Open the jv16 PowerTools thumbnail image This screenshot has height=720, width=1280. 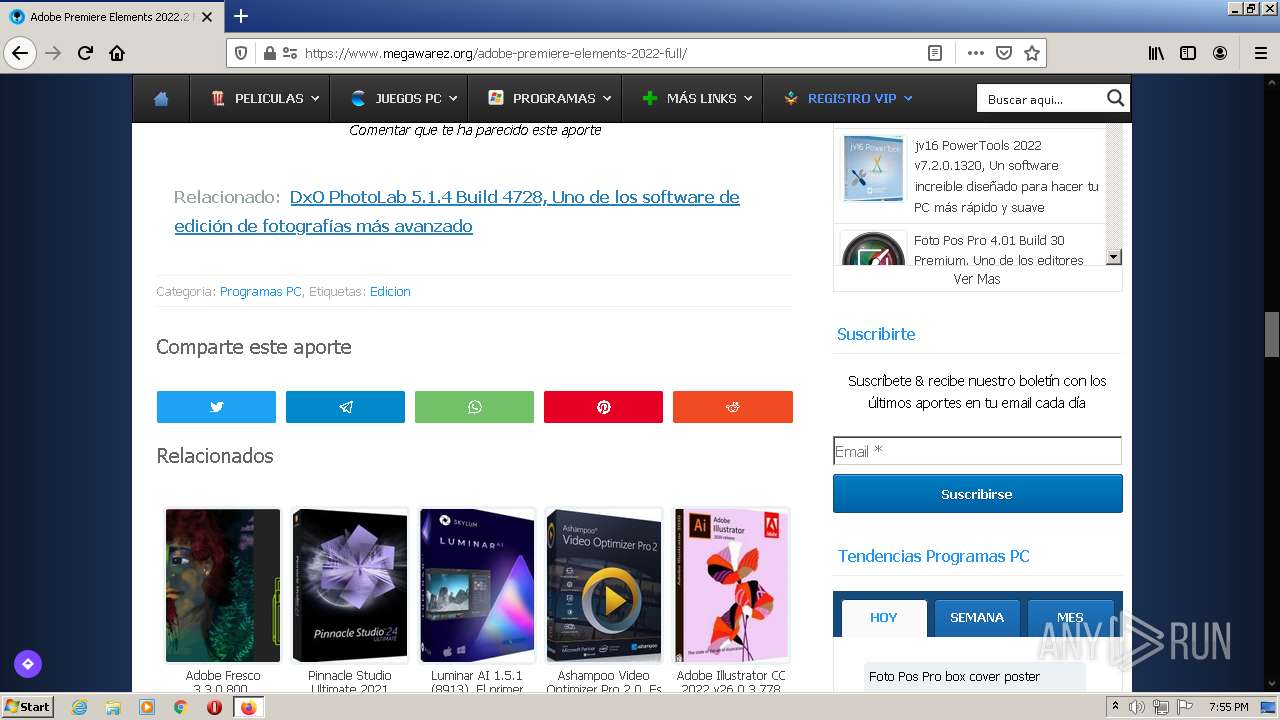[873, 168]
